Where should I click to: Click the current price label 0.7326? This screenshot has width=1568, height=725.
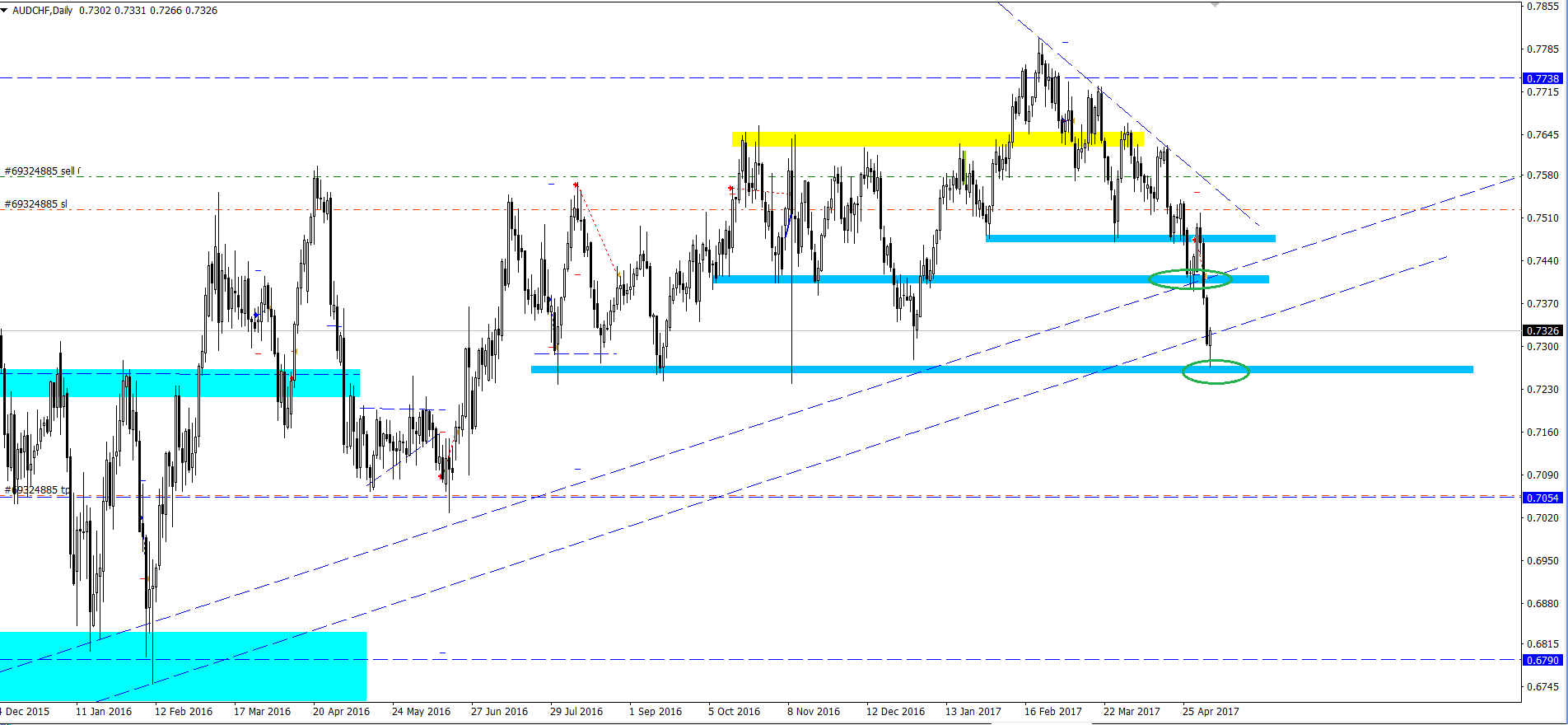[1542, 330]
